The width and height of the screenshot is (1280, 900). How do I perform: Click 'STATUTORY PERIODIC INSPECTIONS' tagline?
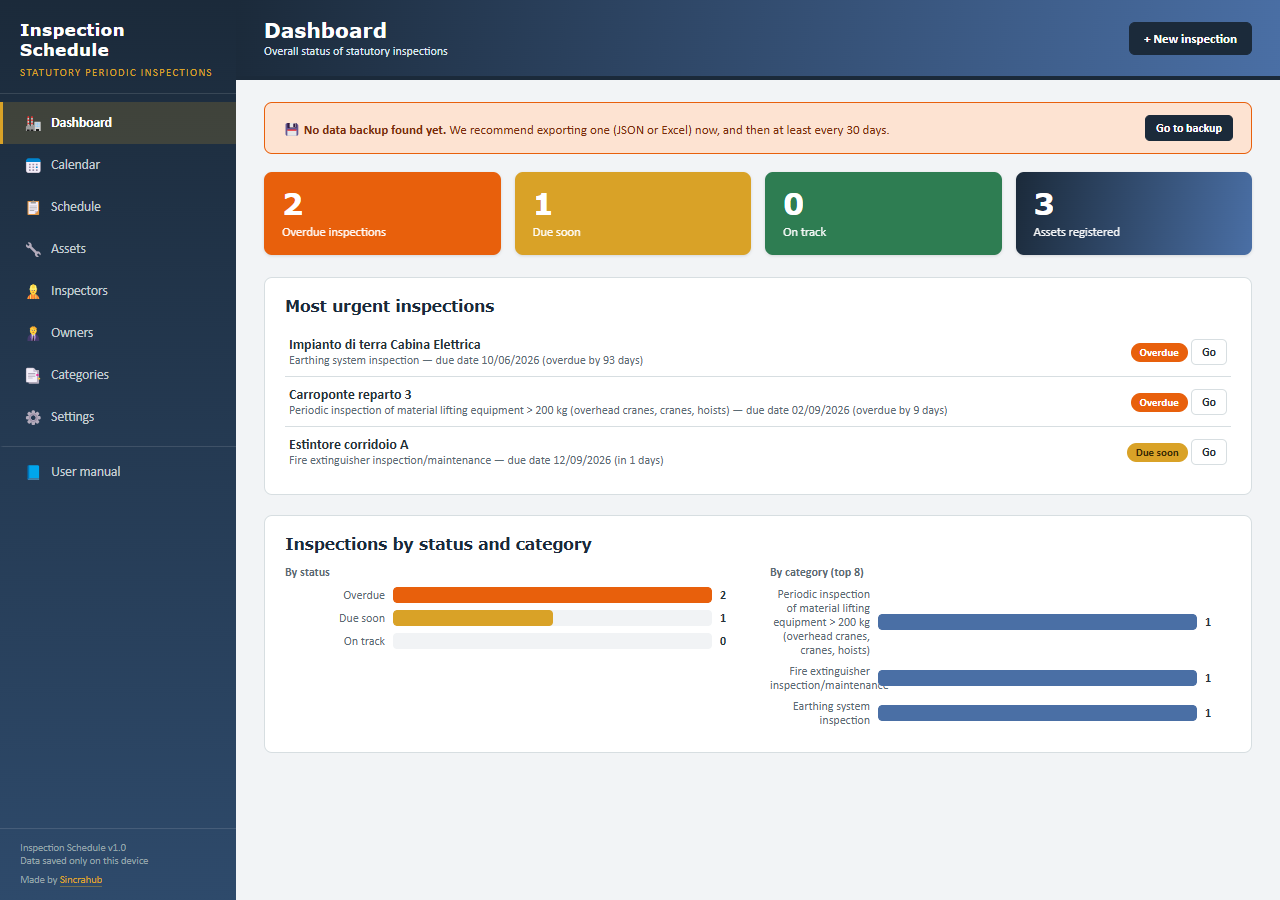coord(116,73)
